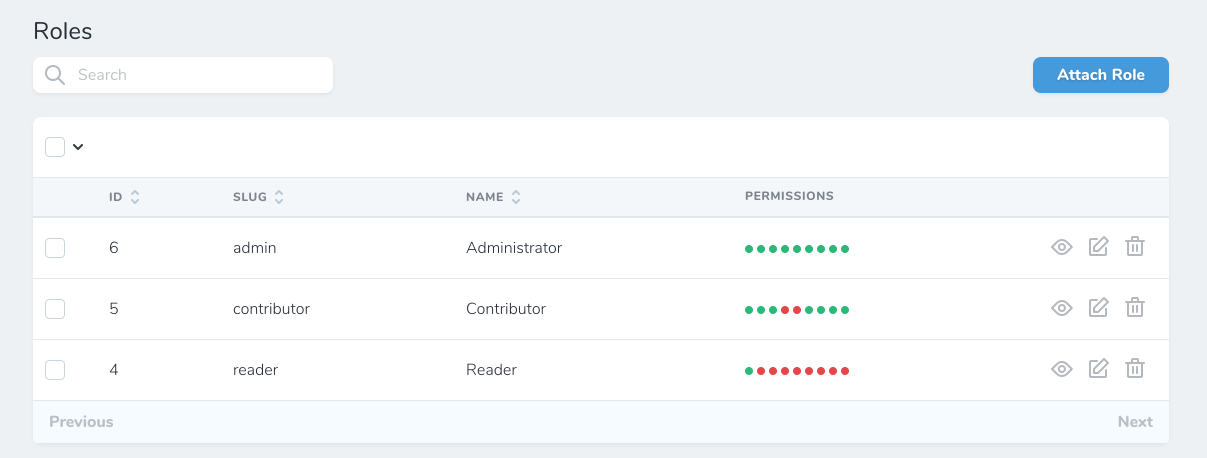Delete the contributor role
The width and height of the screenshot is (1207, 458).
coord(1135,308)
